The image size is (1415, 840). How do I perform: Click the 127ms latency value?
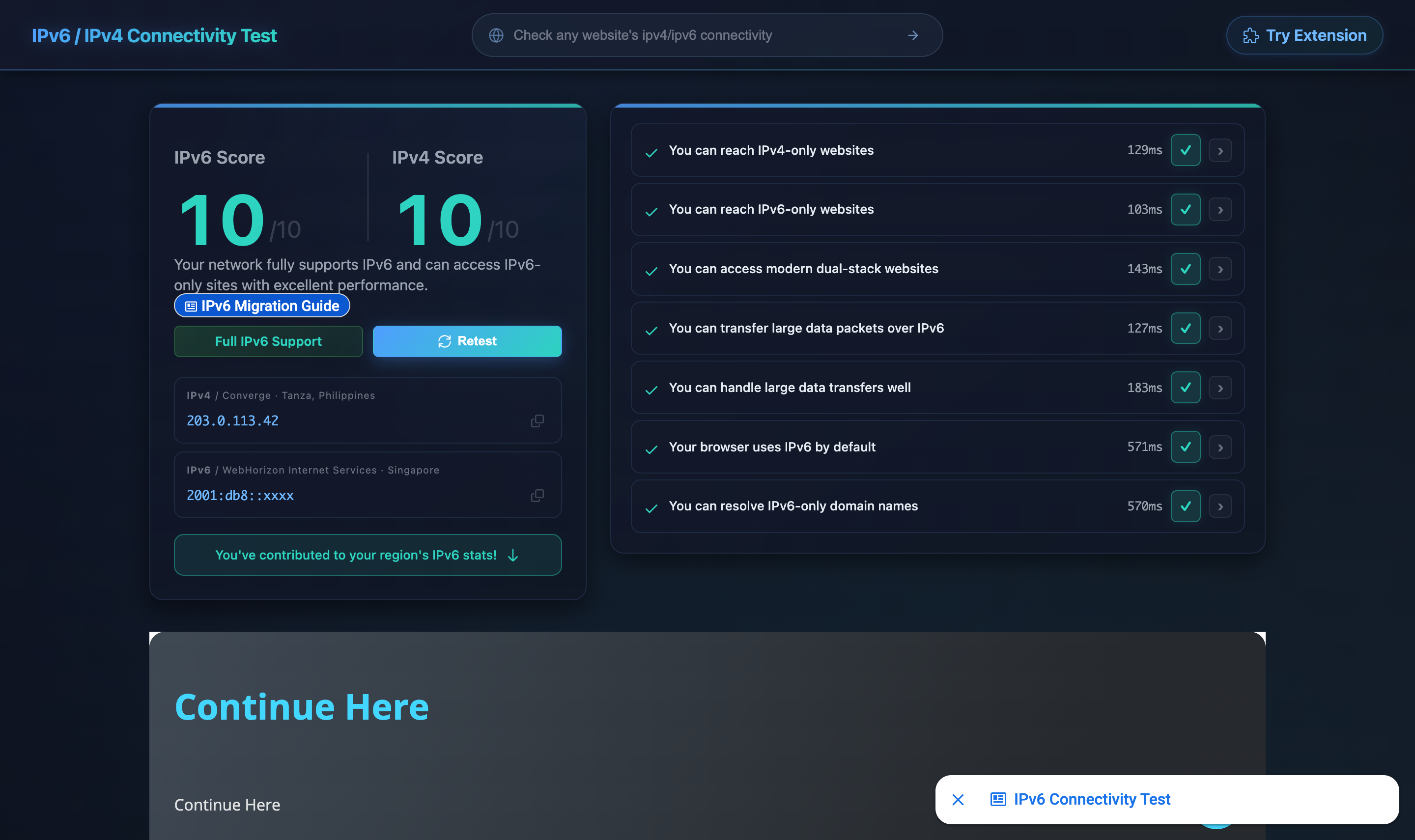coord(1144,328)
